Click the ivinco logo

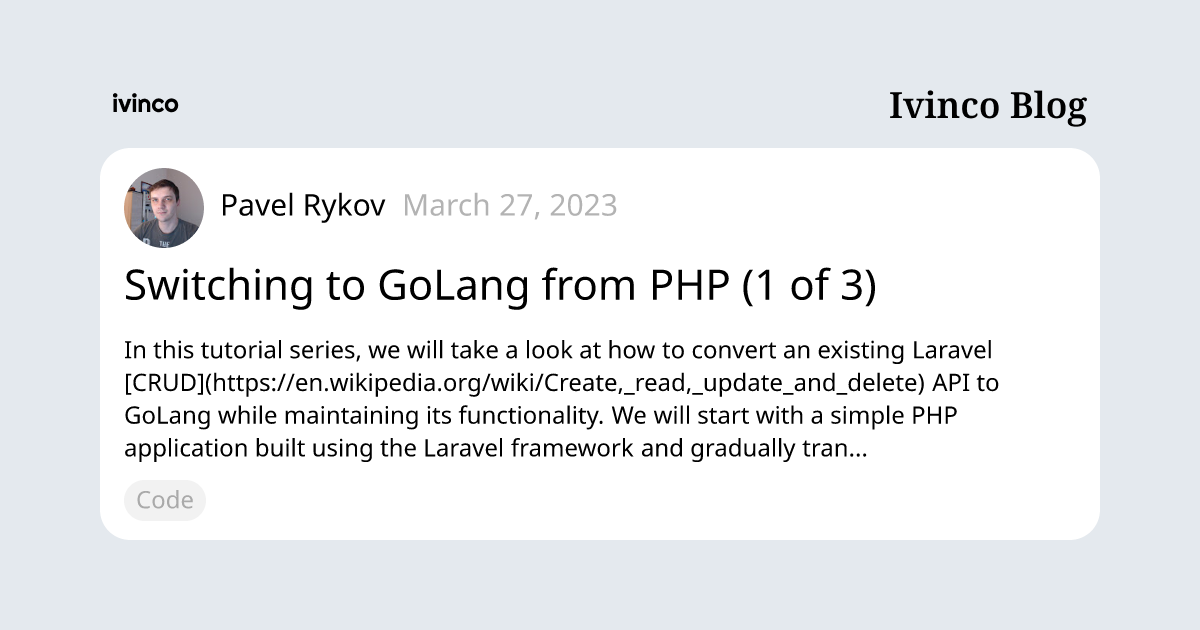coord(145,103)
